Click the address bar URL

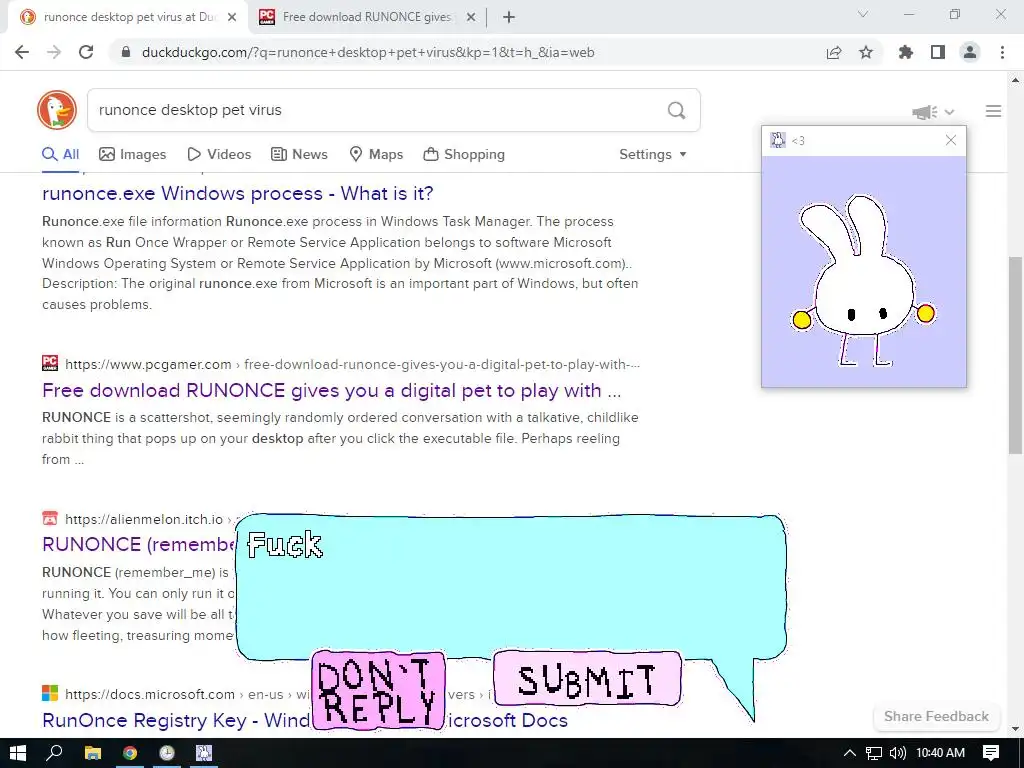(368, 52)
